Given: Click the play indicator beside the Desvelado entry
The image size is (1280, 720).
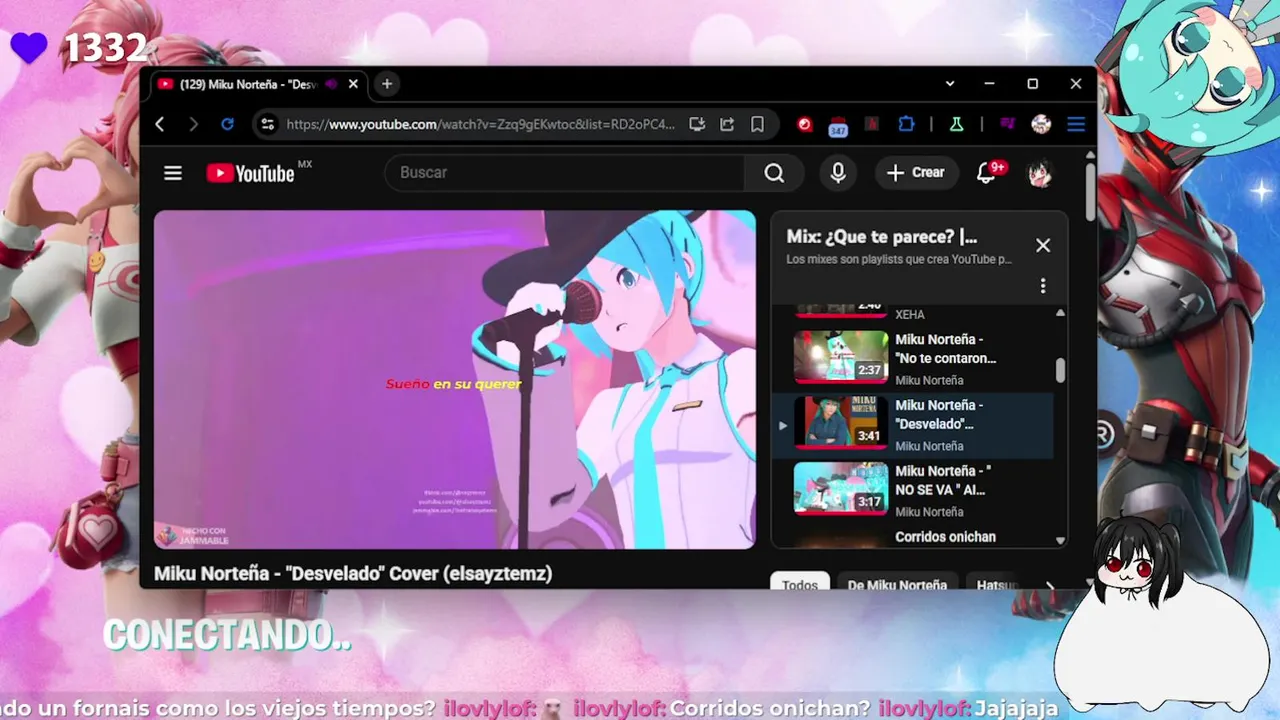Looking at the screenshot, I should 782,425.
